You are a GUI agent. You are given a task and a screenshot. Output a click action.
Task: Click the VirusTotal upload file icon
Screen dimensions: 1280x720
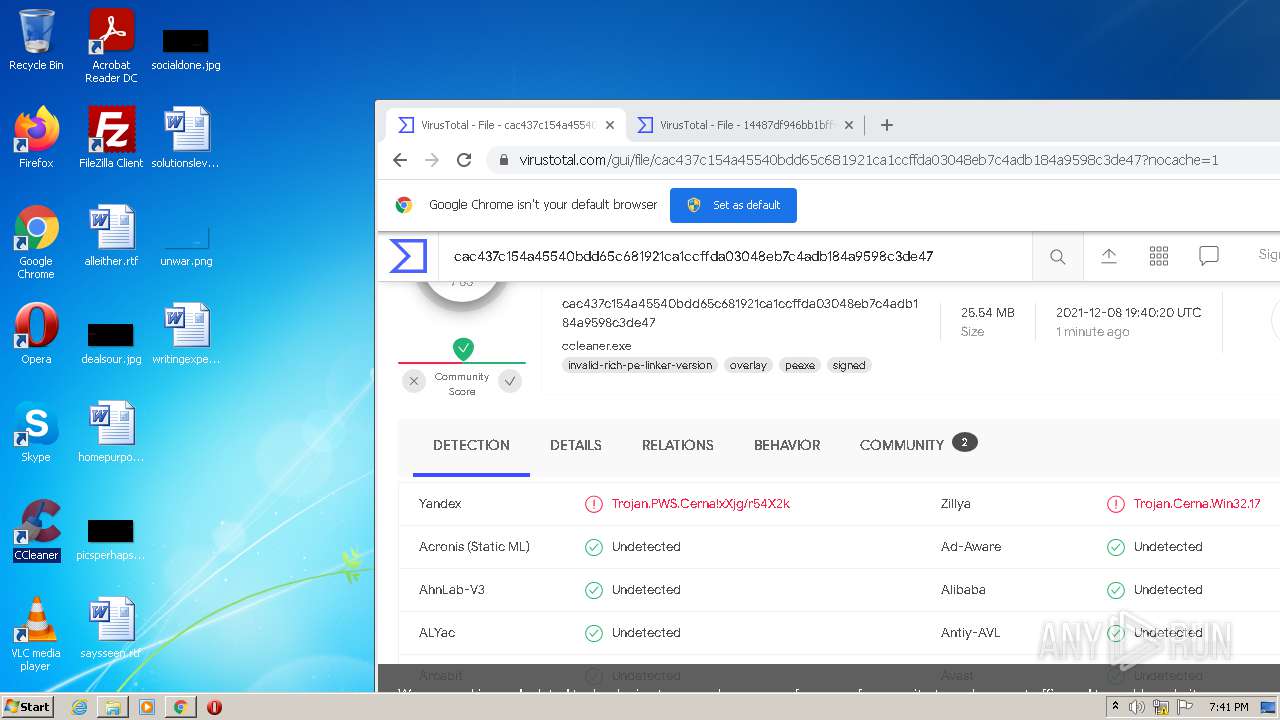click(1109, 256)
